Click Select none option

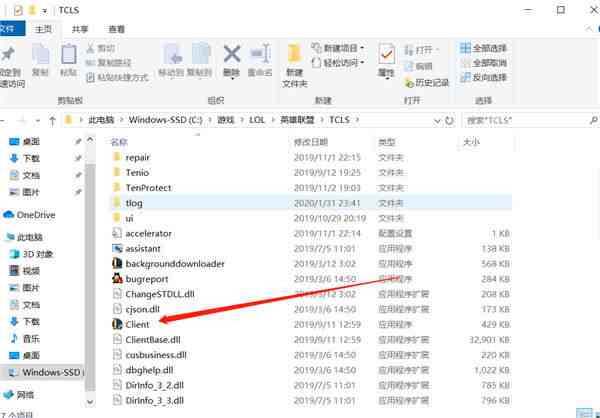(x=483, y=63)
